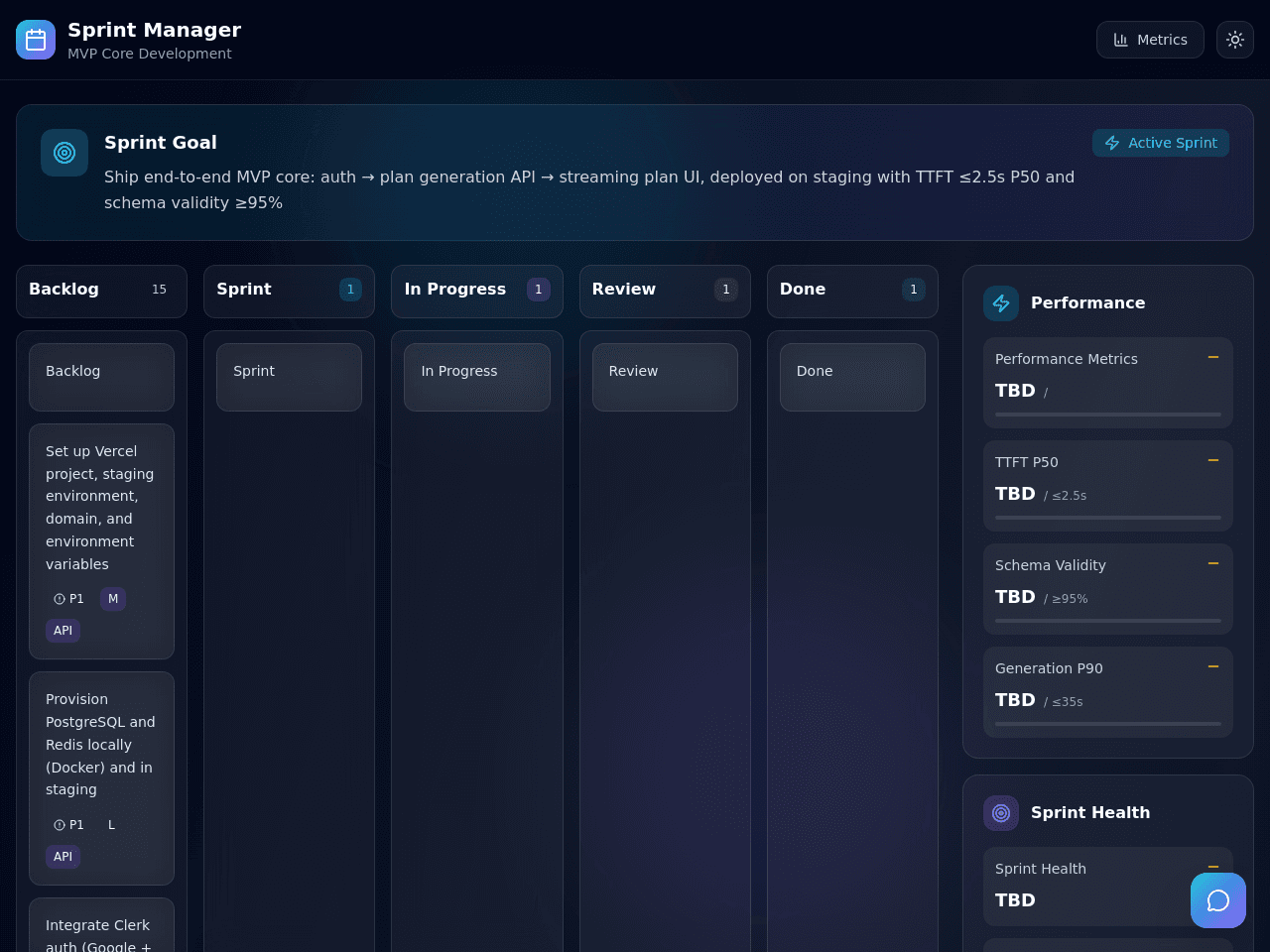Click the Done placeholder card
The image size is (1270, 952).
pos(852,377)
